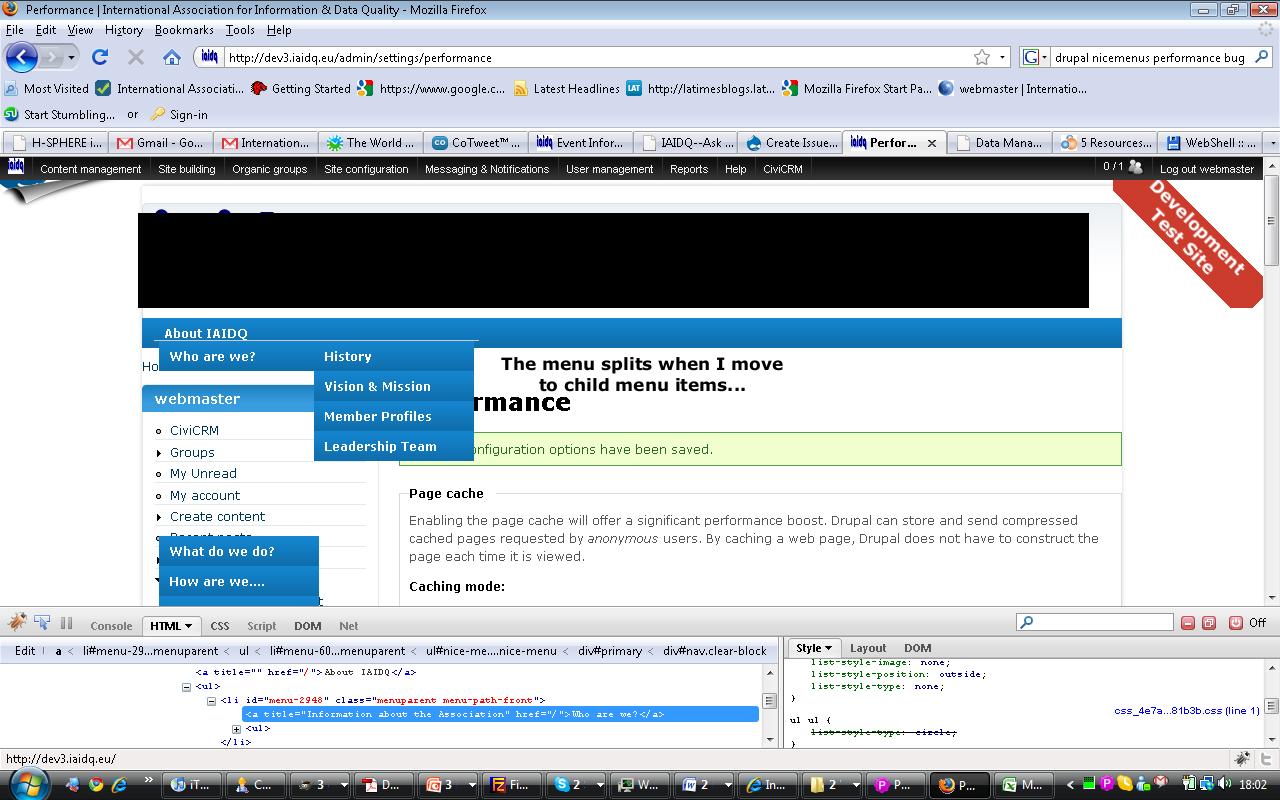Screen dimensions: 1280x800
Task: Collapse the li#menu-2948 node in HTML tree
Action: pyautogui.click(x=212, y=701)
